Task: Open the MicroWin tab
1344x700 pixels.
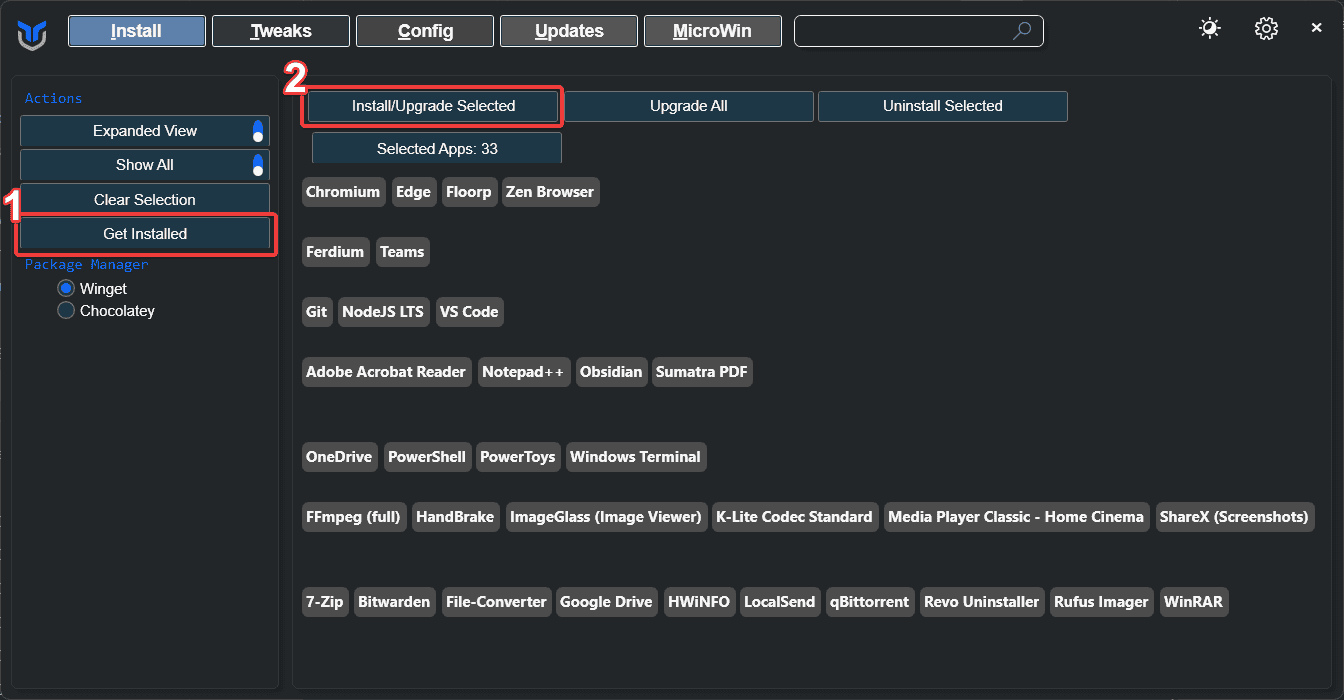Action: [712, 31]
